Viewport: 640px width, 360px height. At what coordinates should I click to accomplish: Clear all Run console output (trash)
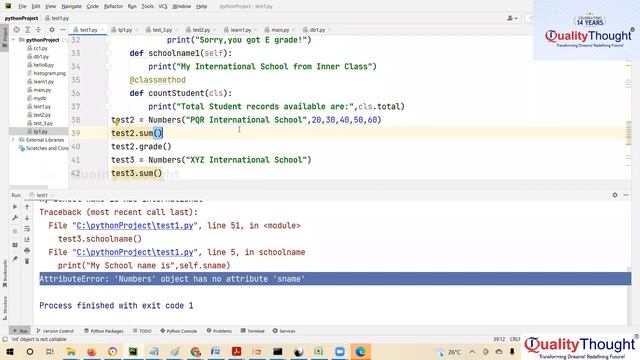(27, 261)
